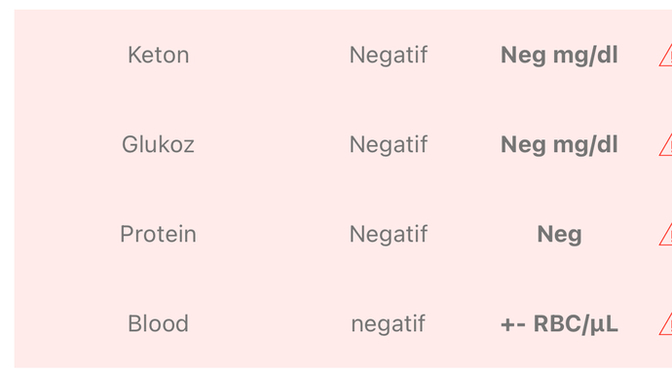Open the Keton result row
The height and width of the screenshot is (378, 672).
pos(343,55)
